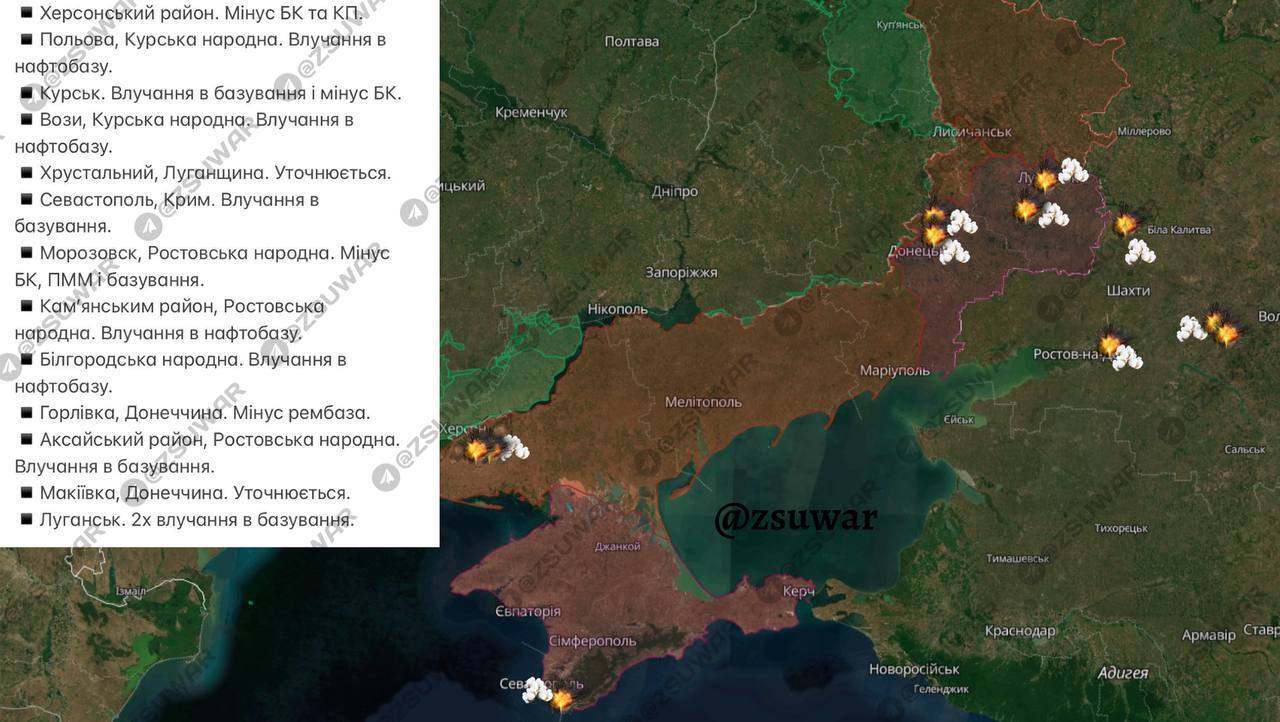This screenshot has height=722, width=1280.
Task: Click the explosion marker at Sevastopol
Action: pos(562,699)
